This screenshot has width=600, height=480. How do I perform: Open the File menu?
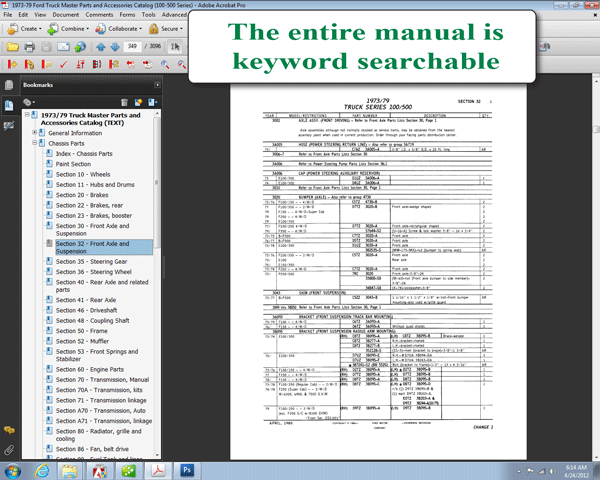(x=8, y=15)
